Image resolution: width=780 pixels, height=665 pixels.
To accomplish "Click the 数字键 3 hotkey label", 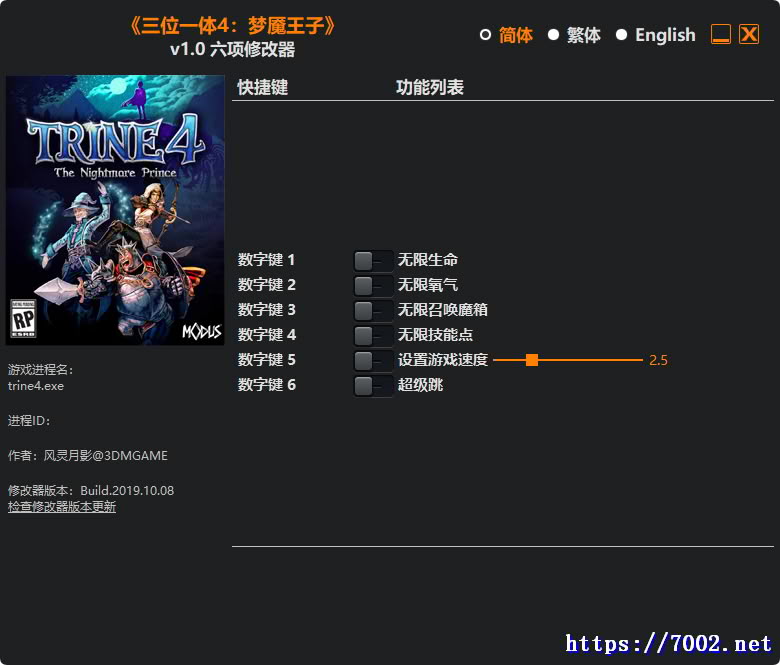I will (266, 309).
